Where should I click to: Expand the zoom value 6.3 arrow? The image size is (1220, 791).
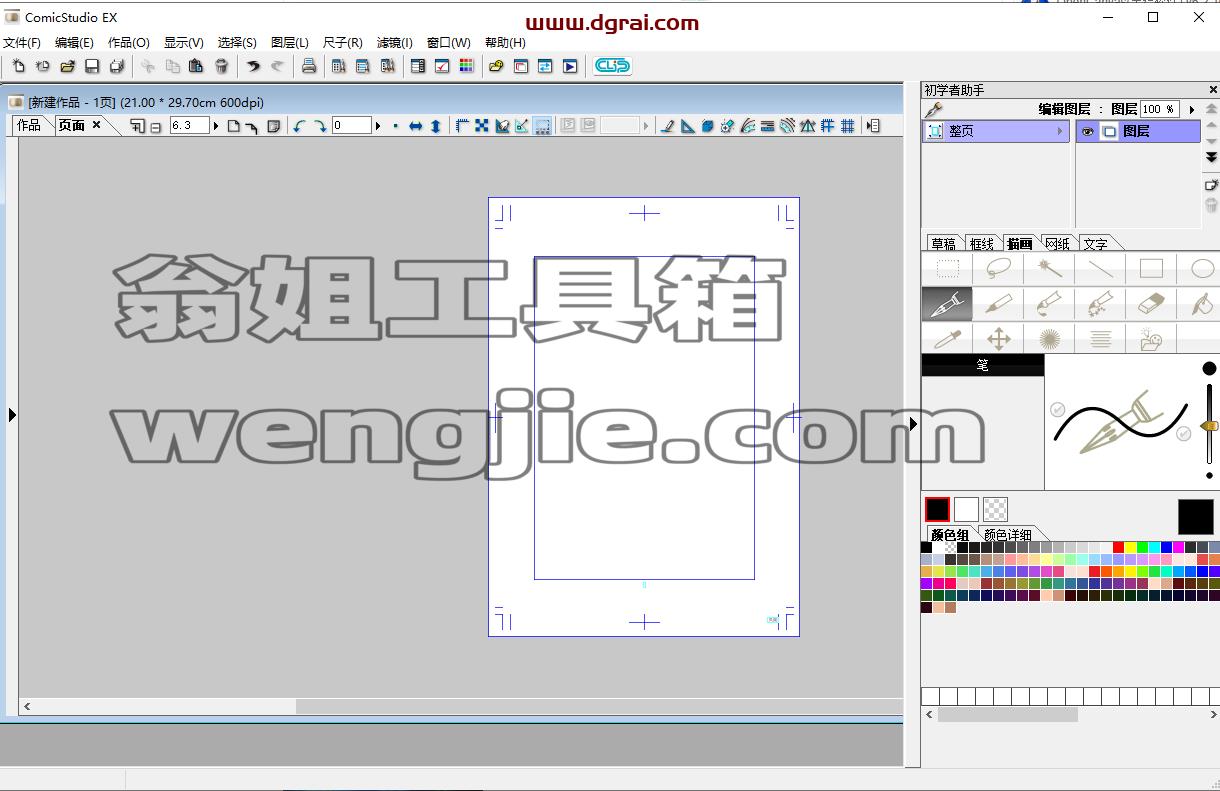(216, 126)
